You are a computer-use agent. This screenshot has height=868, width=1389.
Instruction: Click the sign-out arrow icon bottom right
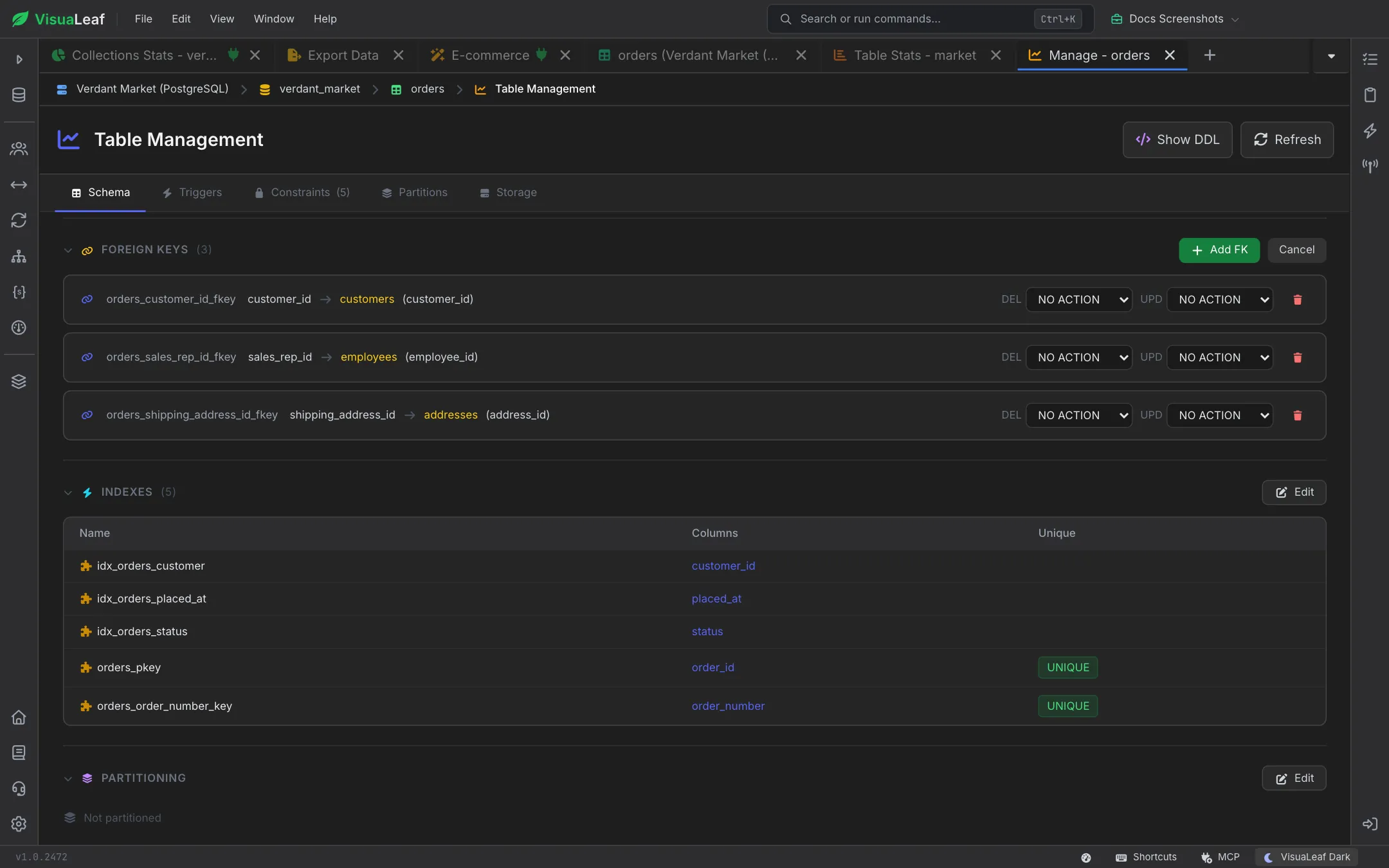click(x=1370, y=824)
